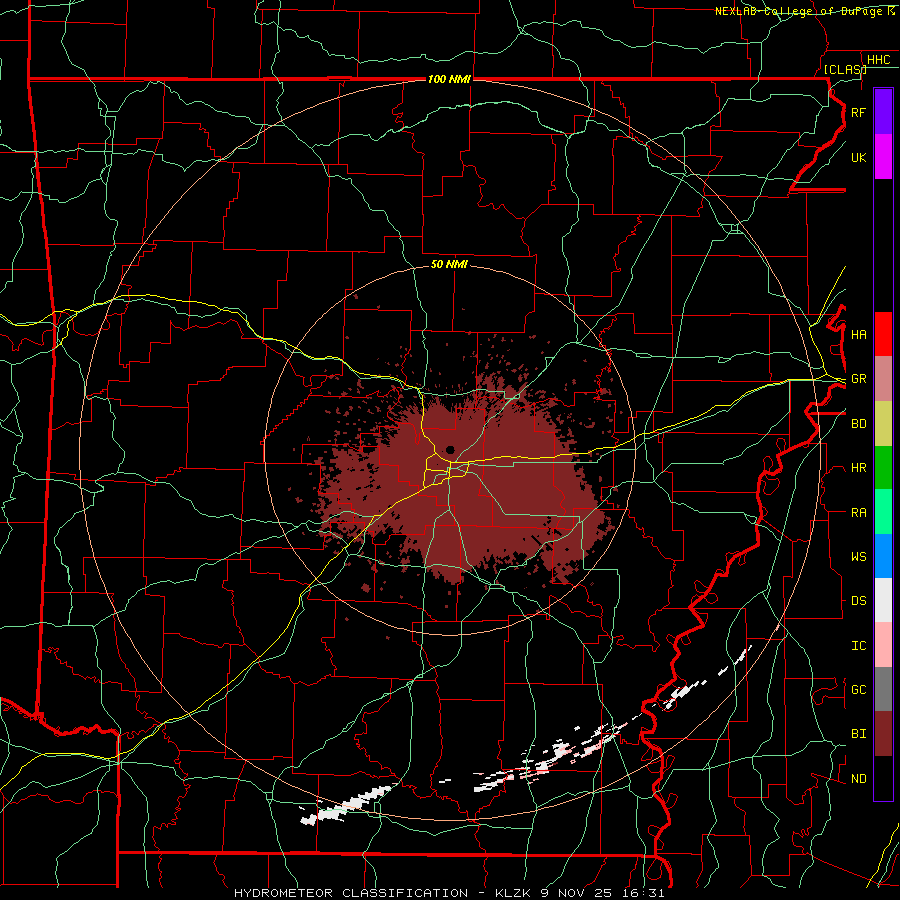Click the gray GC legend swatch
This screenshot has width=900, height=900.
pyautogui.click(x=883, y=689)
